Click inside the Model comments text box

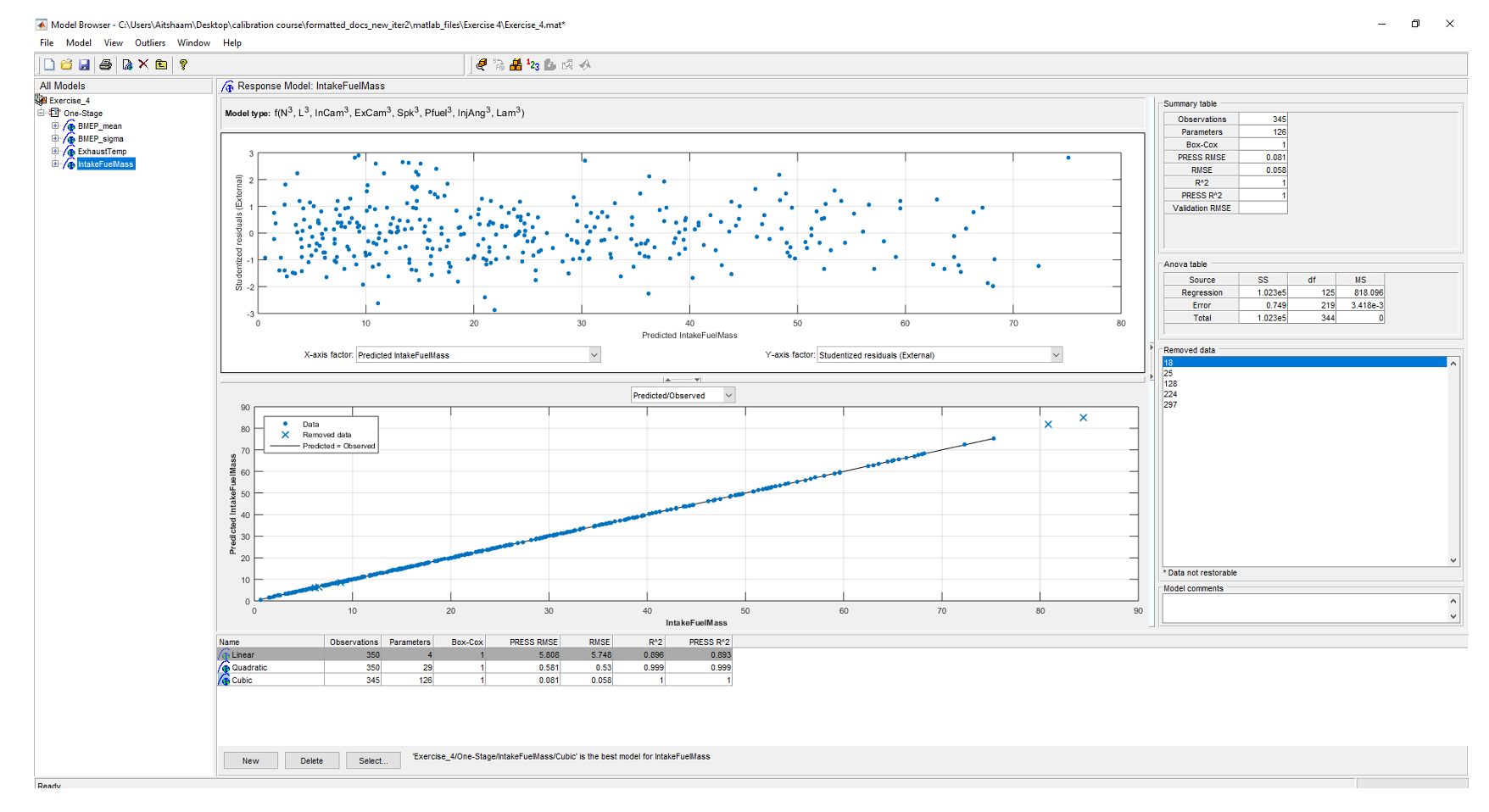point(1304,609)
